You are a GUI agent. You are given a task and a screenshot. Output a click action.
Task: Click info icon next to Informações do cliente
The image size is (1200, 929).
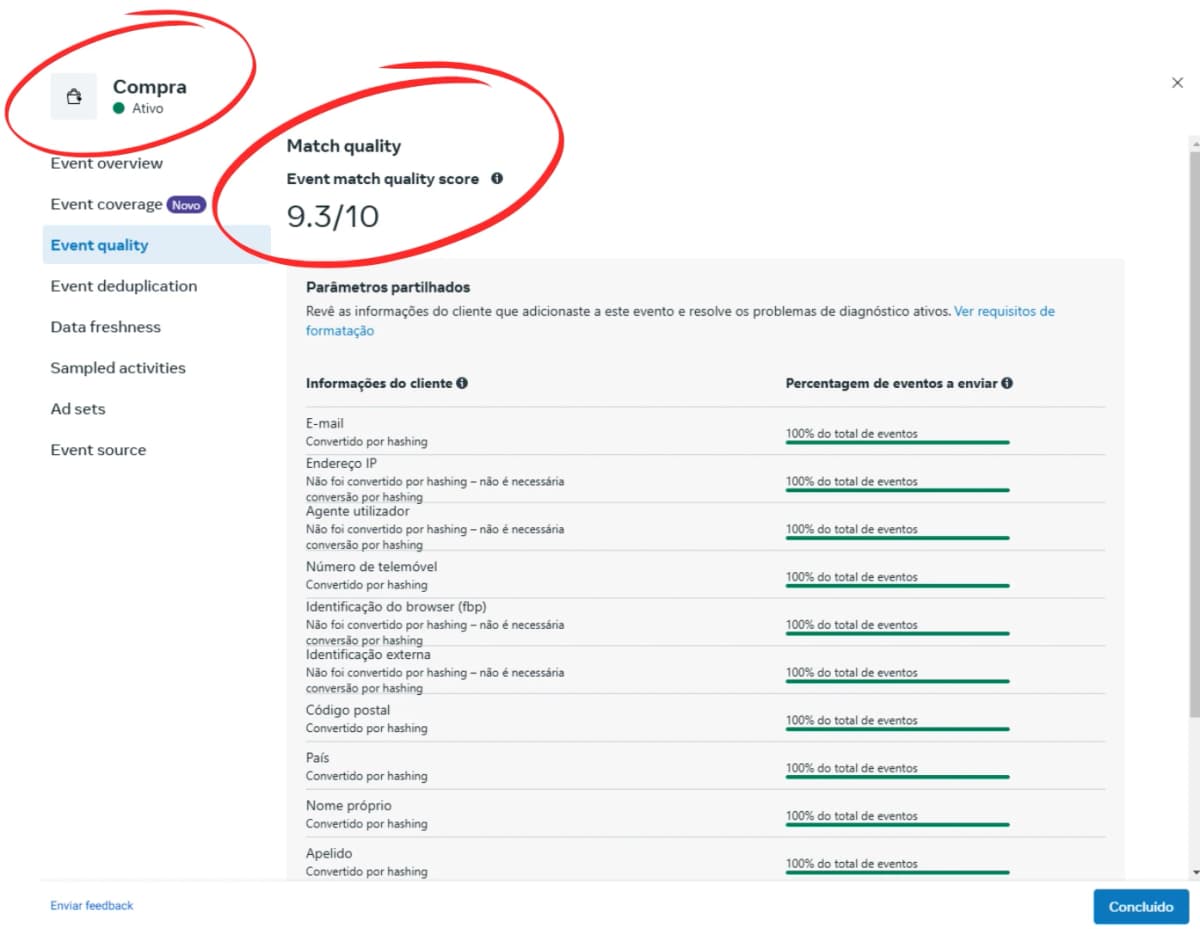click(x=462, y=383)
